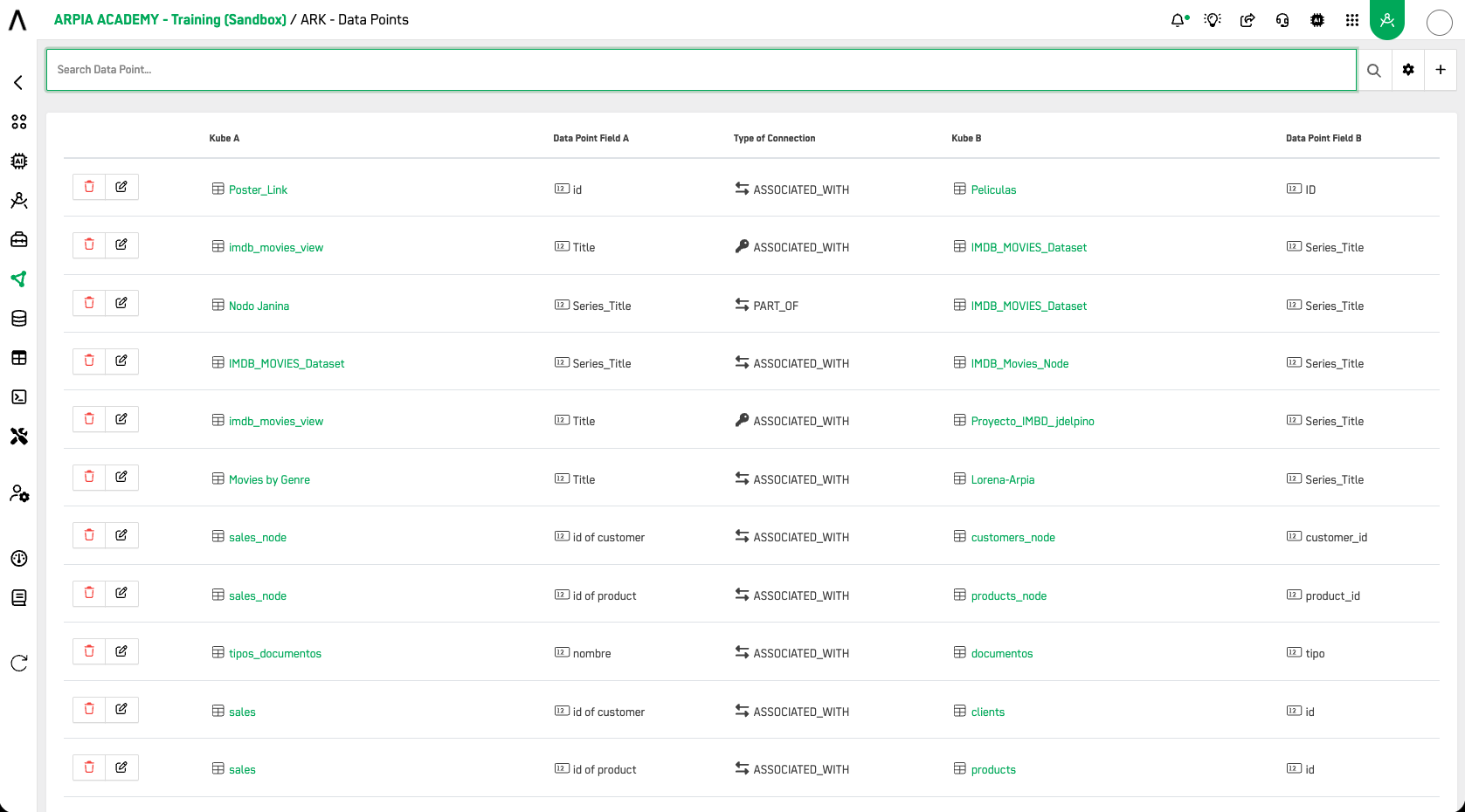Open the terminal console sidebar icon
This screenshot has height=812, width=1465.
tap(19, 397)
